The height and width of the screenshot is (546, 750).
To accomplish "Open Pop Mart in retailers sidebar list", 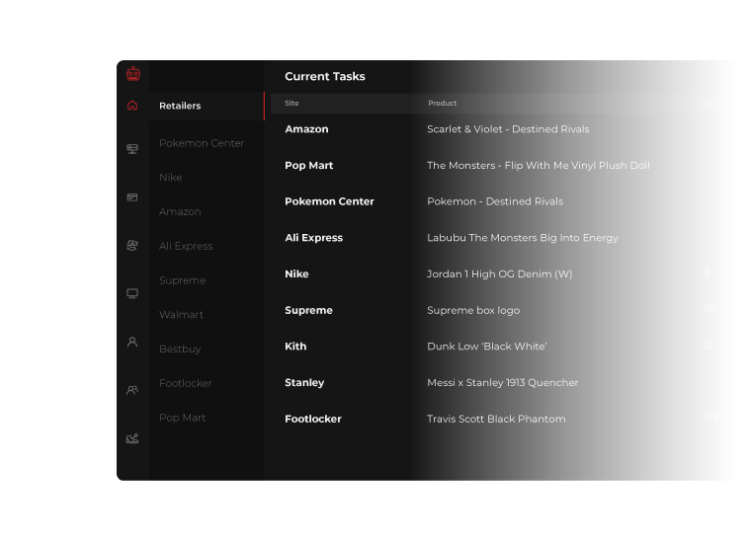I will pyautogui.click(x=182, y=417).
